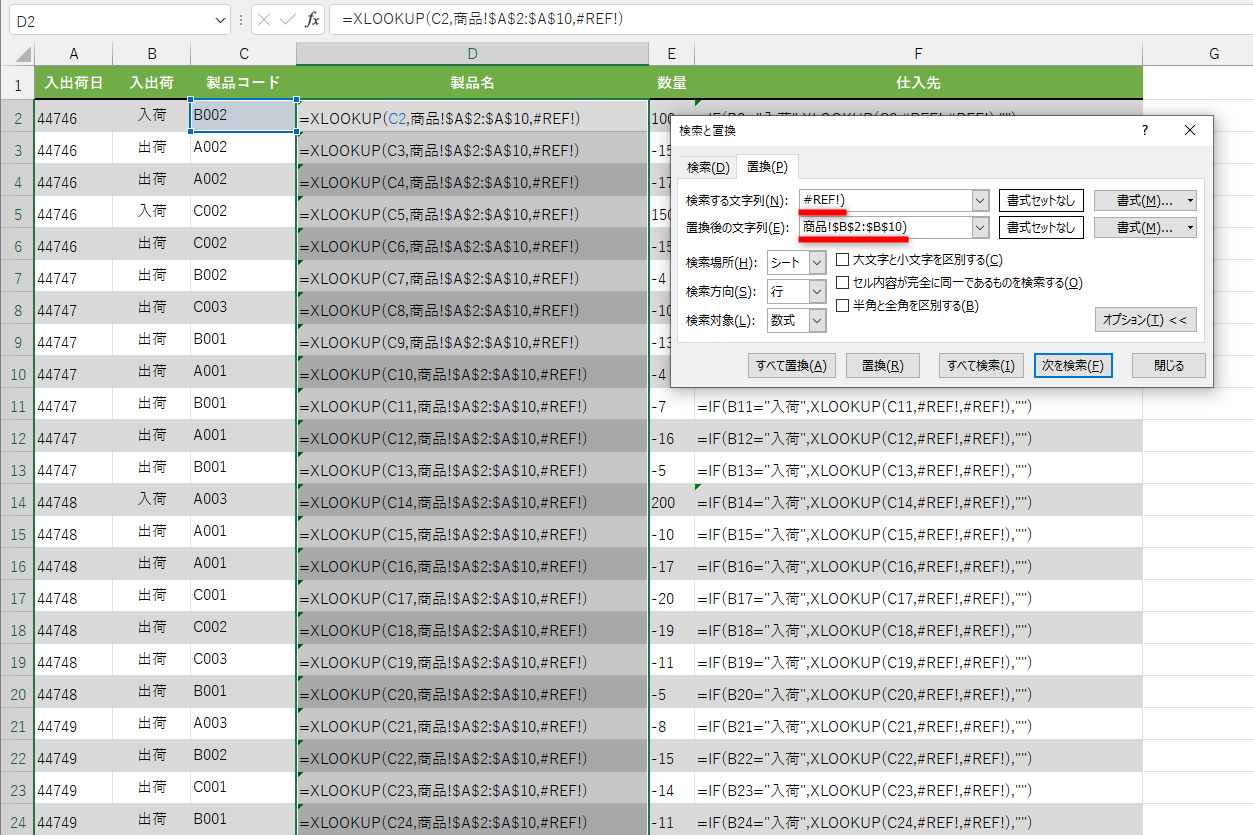Enable 半角と全角を区別する checkbox
Viewport: 1253px width, 835px height.
[x=842, y=306]
